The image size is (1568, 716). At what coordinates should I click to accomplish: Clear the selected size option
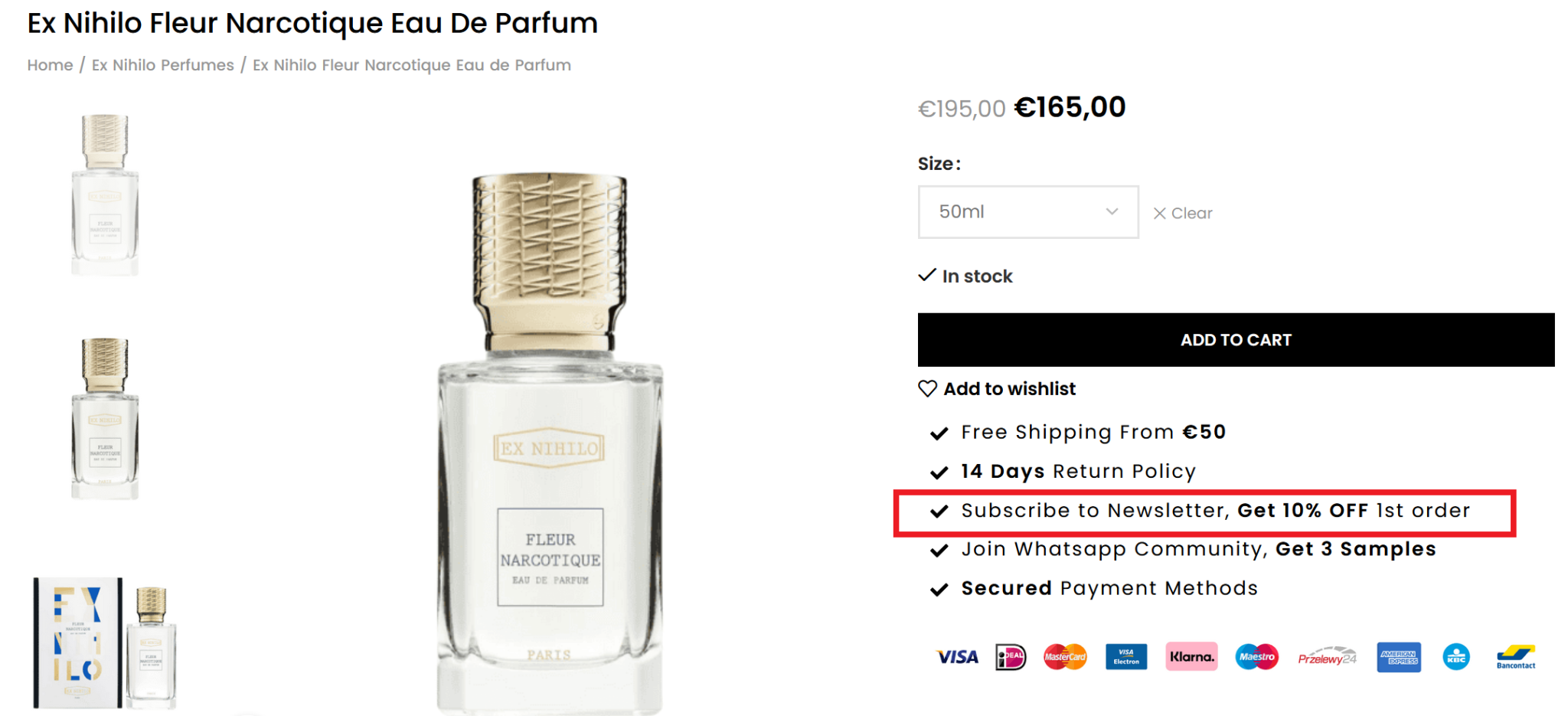tap(1183, 214)
